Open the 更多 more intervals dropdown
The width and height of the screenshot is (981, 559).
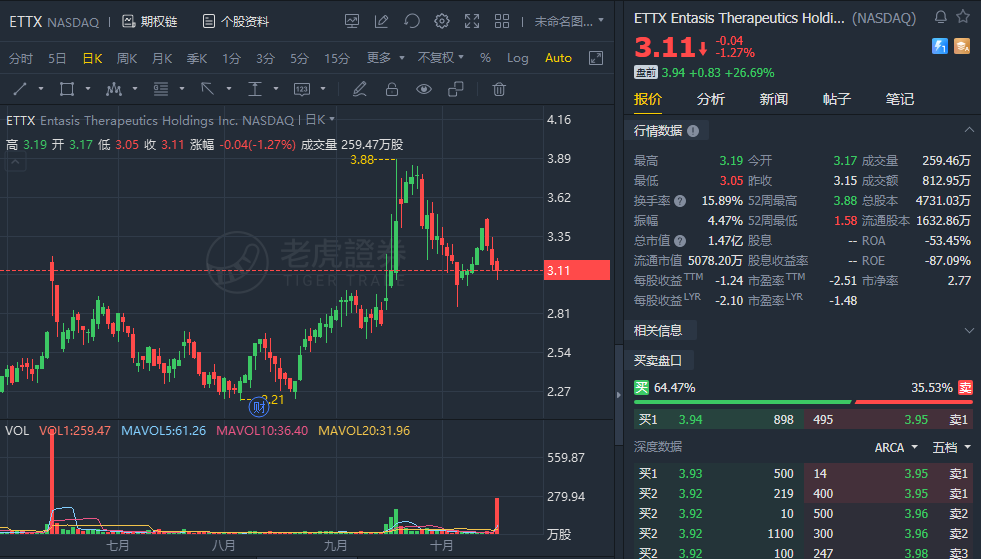[x=385, y=58]
